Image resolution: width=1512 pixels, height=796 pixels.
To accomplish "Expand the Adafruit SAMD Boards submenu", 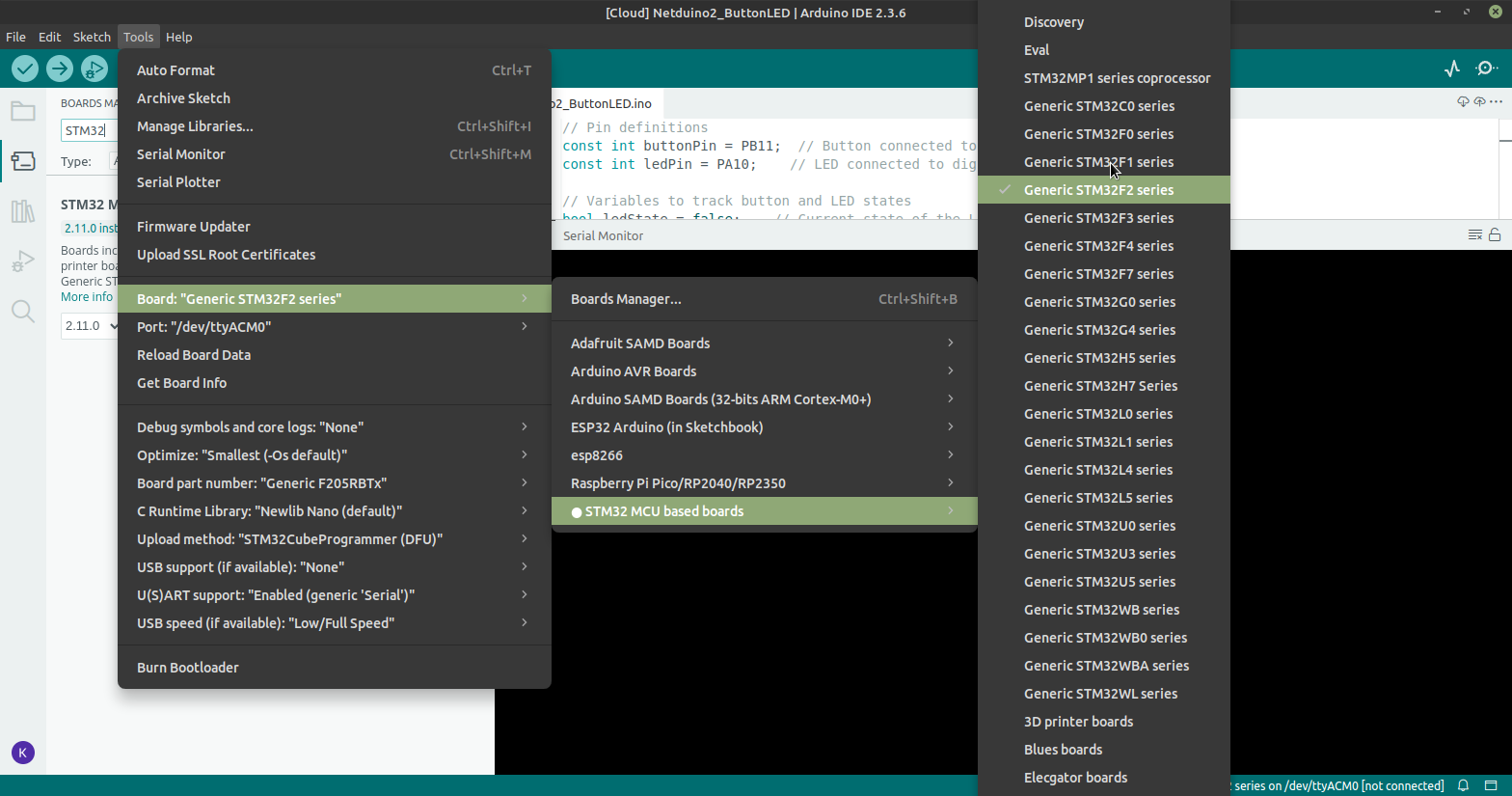I will pyautogui.click(x=765, y=343).
